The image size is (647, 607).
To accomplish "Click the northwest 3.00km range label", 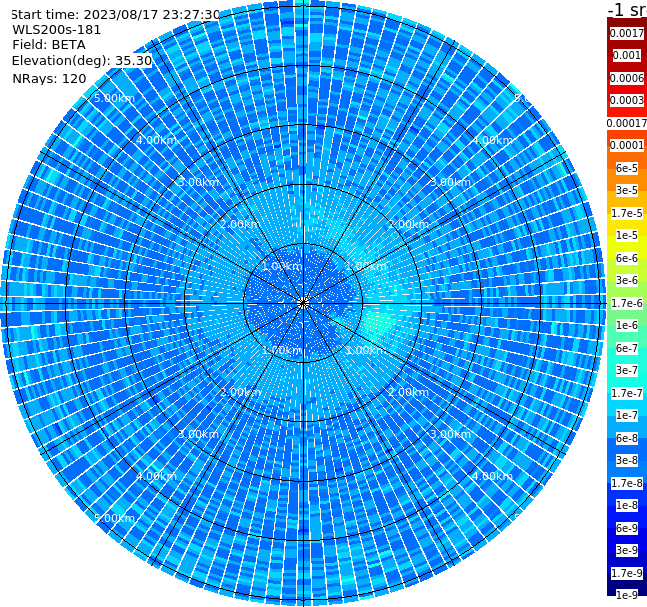I will (198, 182).
